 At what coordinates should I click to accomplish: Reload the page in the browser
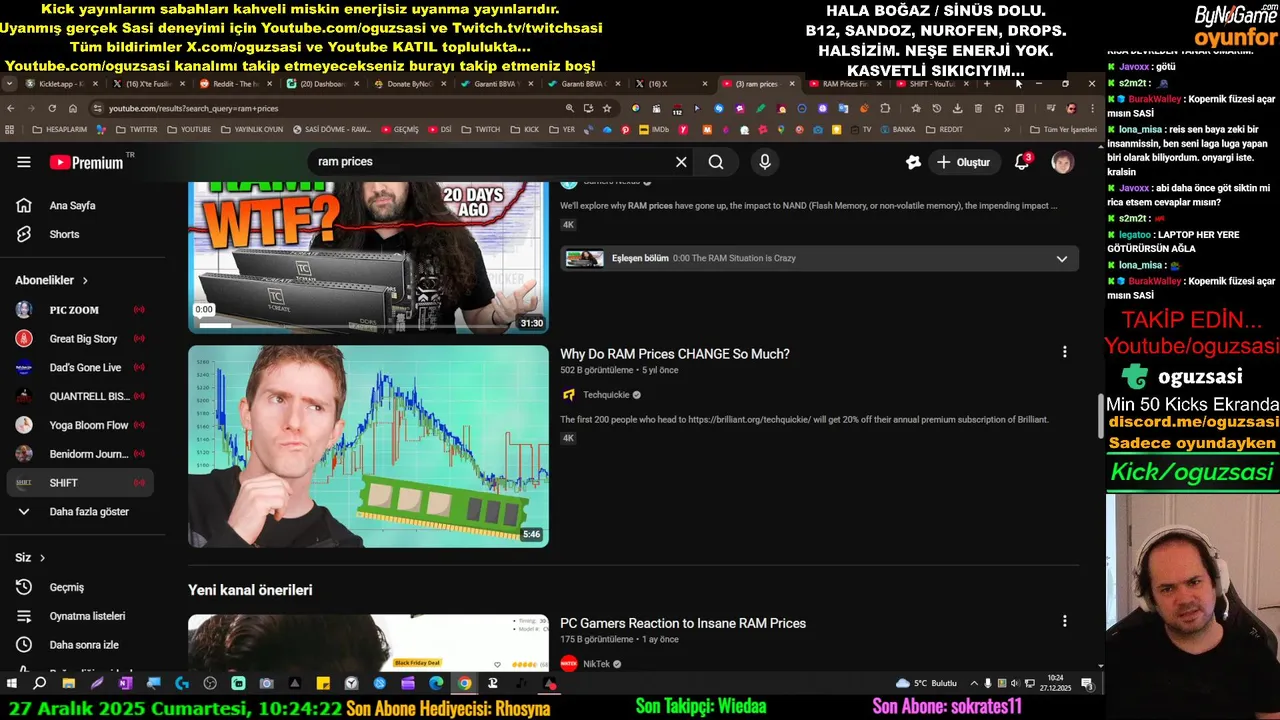(x=52, y=108)
